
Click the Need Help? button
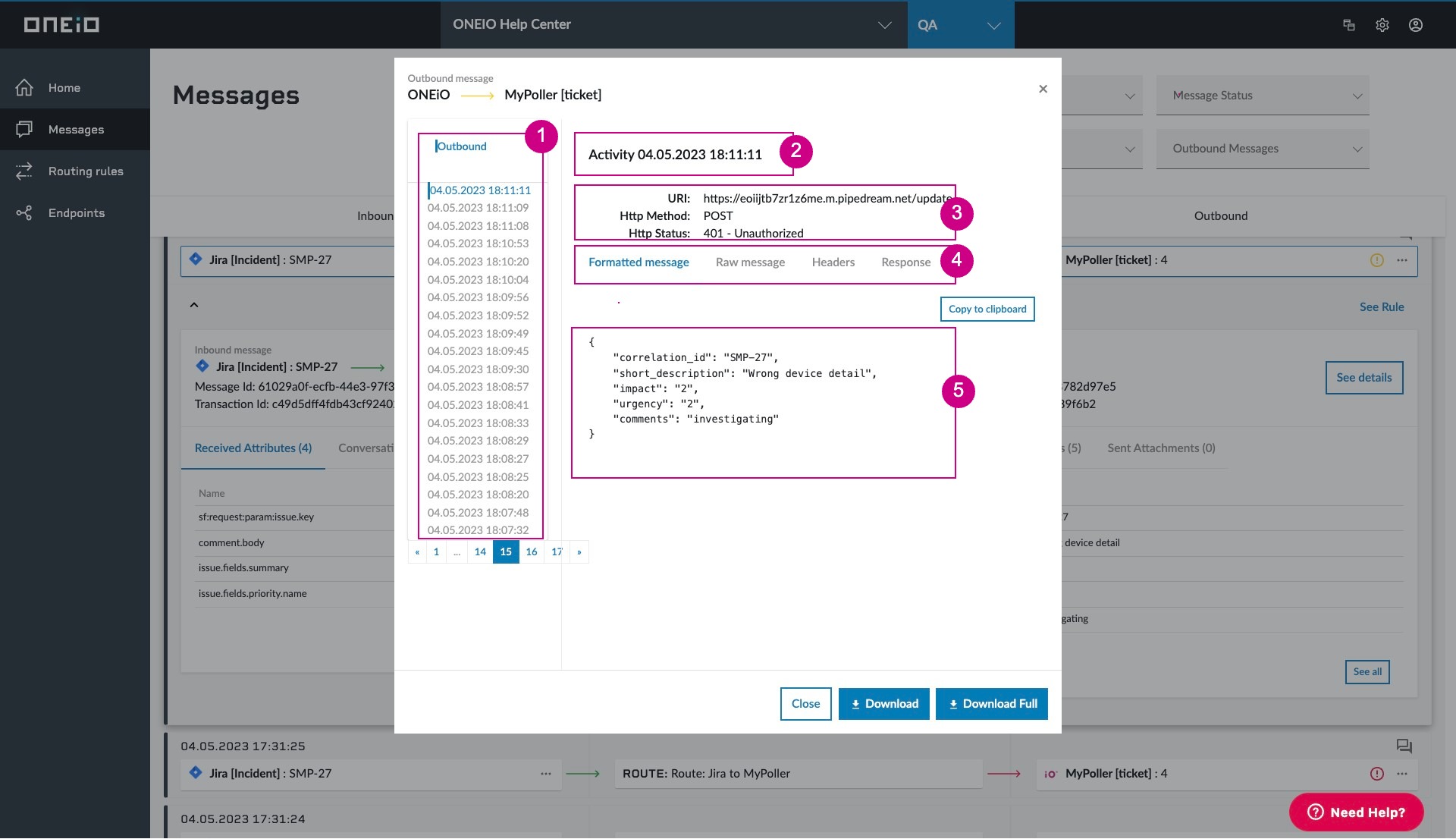point(1356,812)
